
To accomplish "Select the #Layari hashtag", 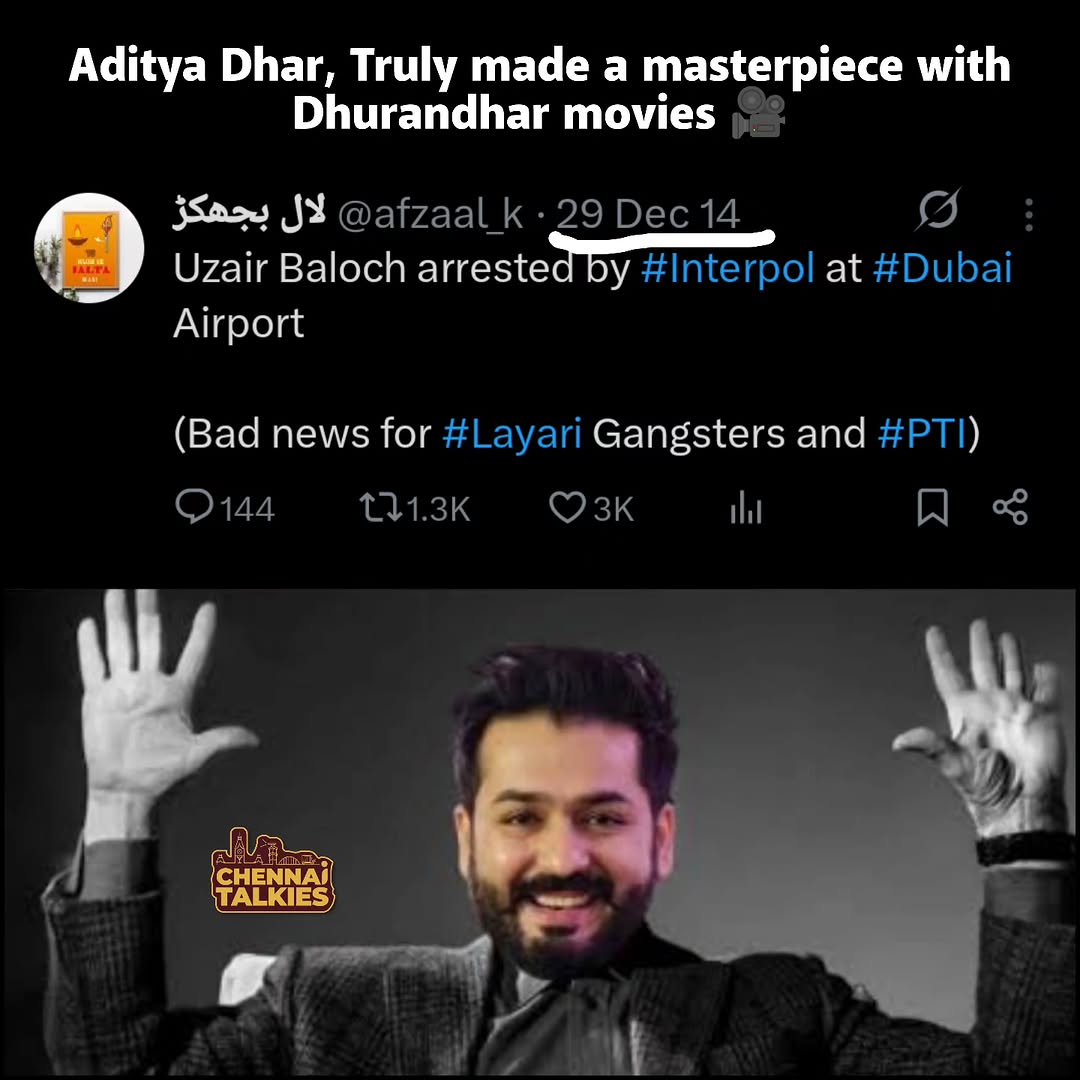I will click(512, 434).
